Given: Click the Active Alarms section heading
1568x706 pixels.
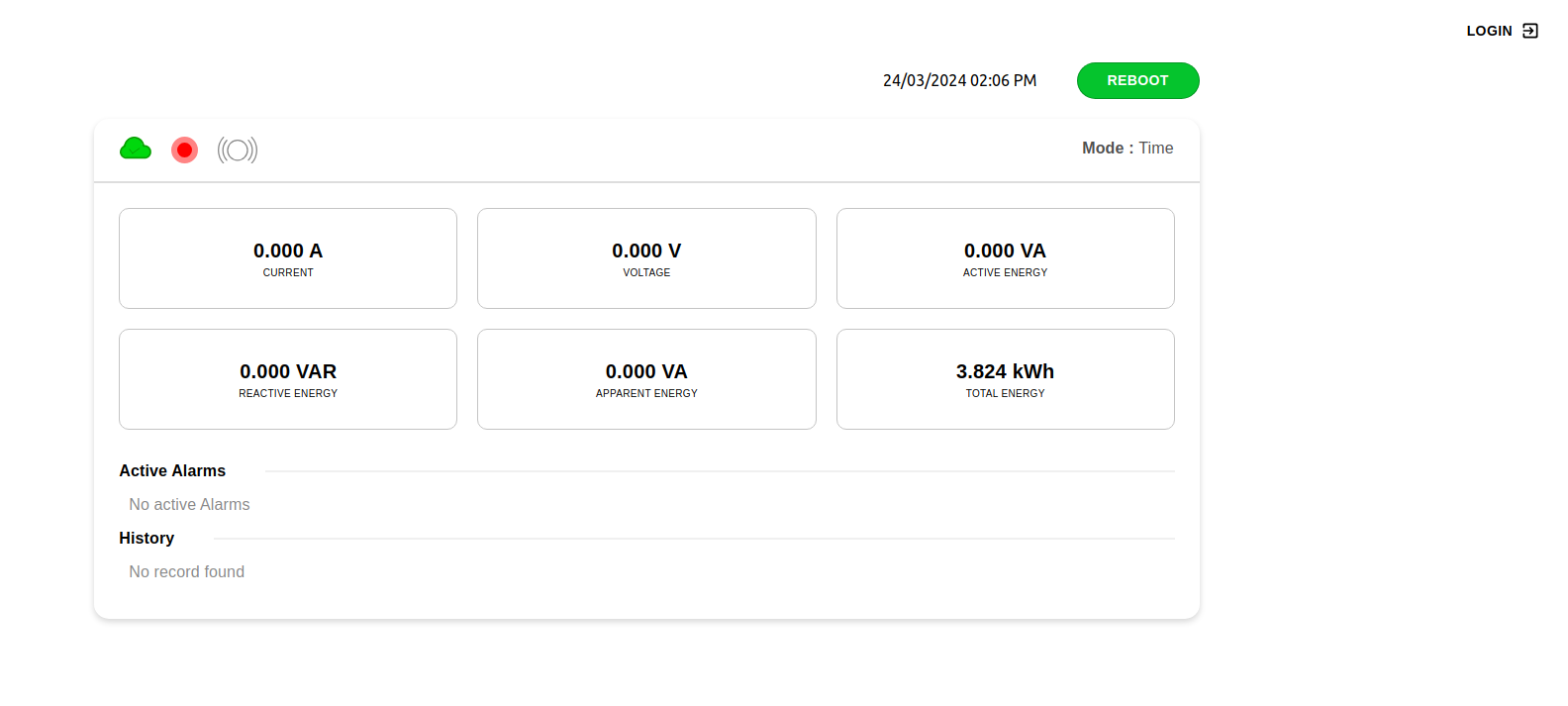Looking at the screenshot, I should pos(172,470).
